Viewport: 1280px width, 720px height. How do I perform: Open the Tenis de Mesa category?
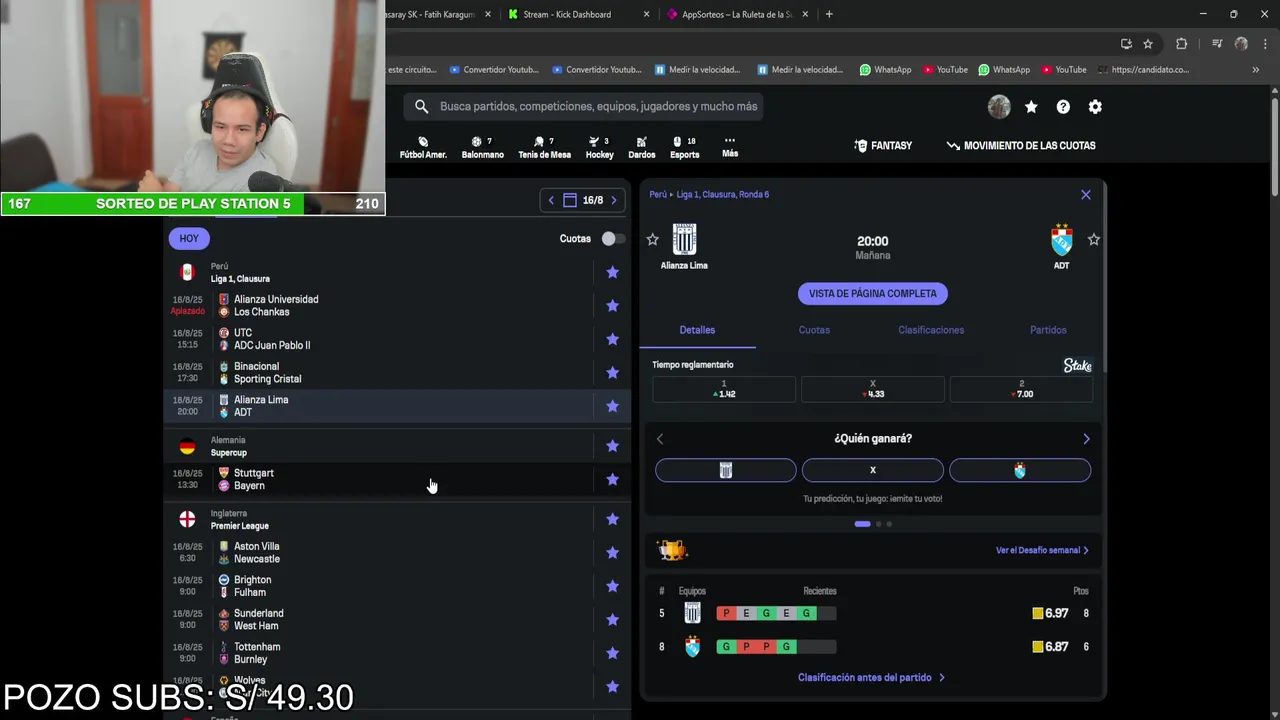point(544,147)
